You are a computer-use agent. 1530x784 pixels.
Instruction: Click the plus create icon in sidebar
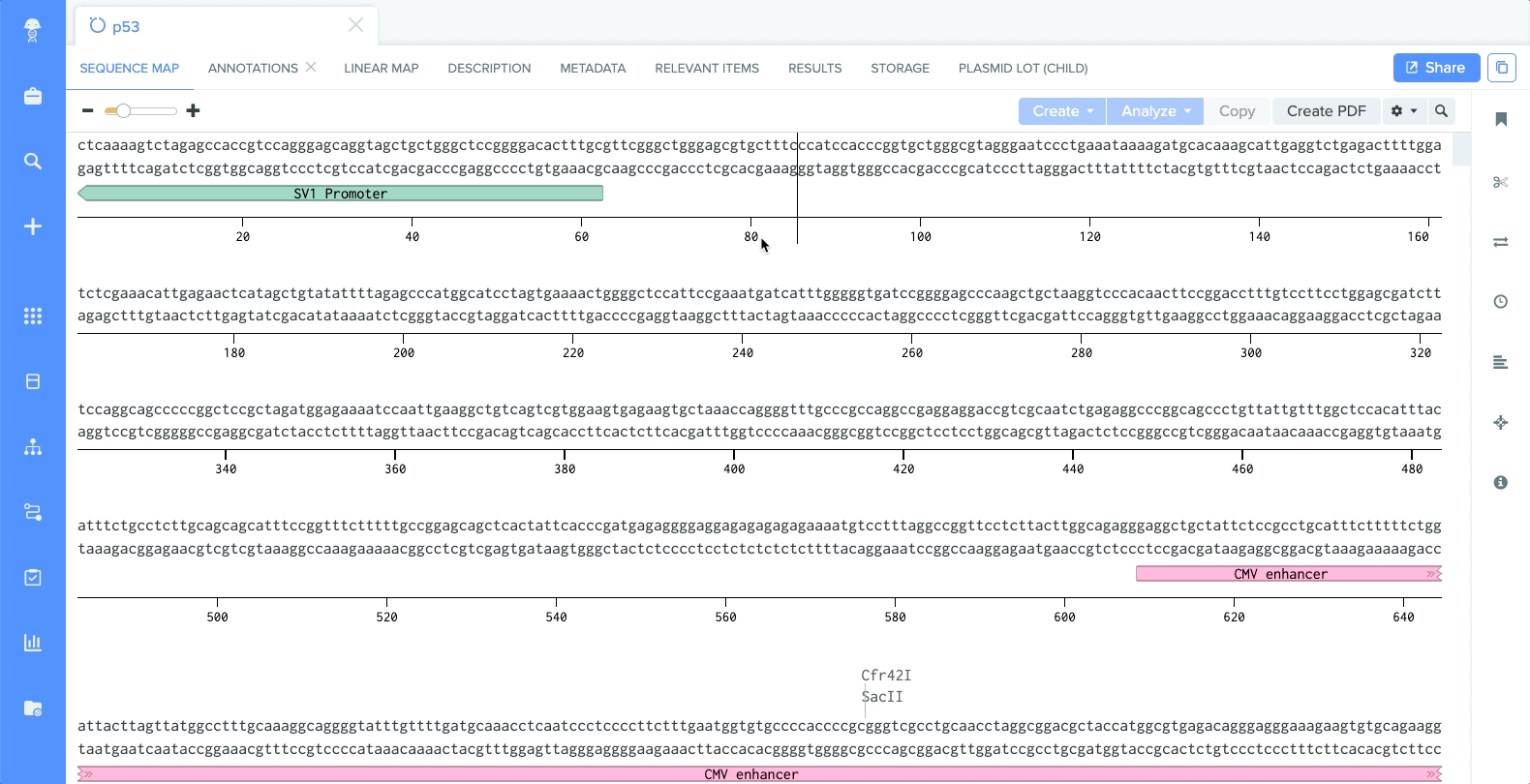click(33, 226)
